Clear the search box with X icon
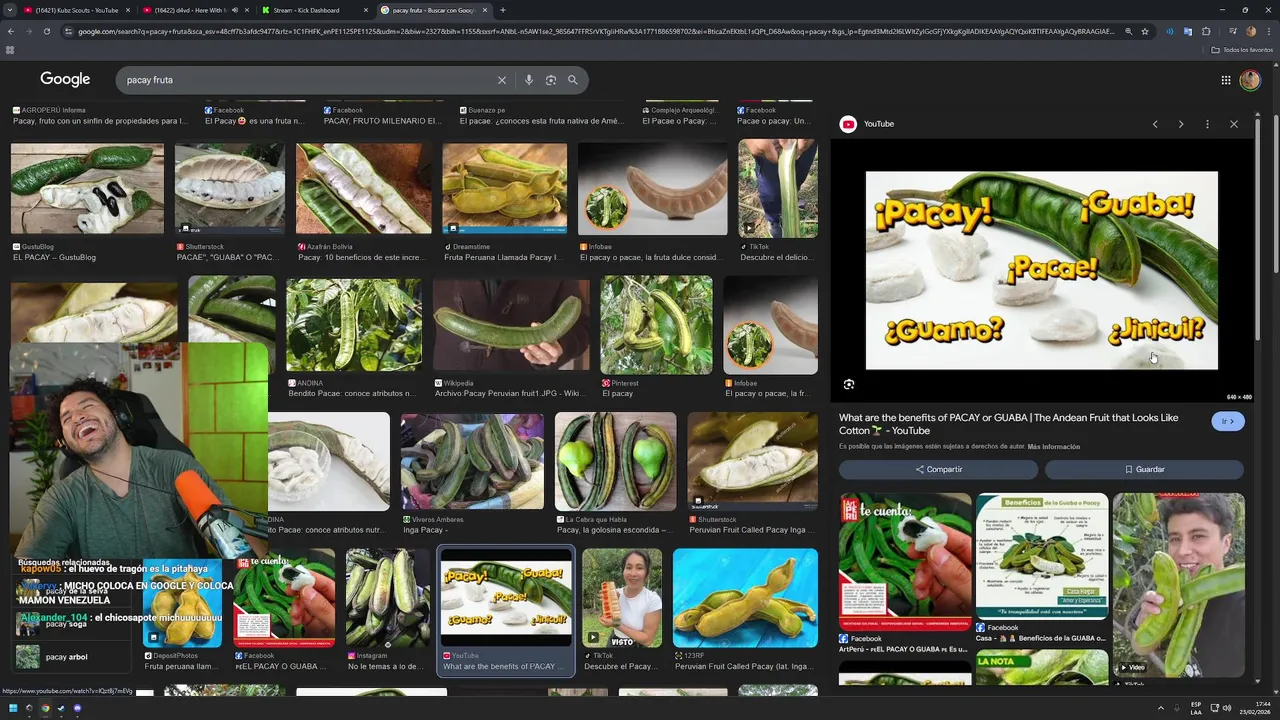The image size is (1280, 720). pos(502,80)
